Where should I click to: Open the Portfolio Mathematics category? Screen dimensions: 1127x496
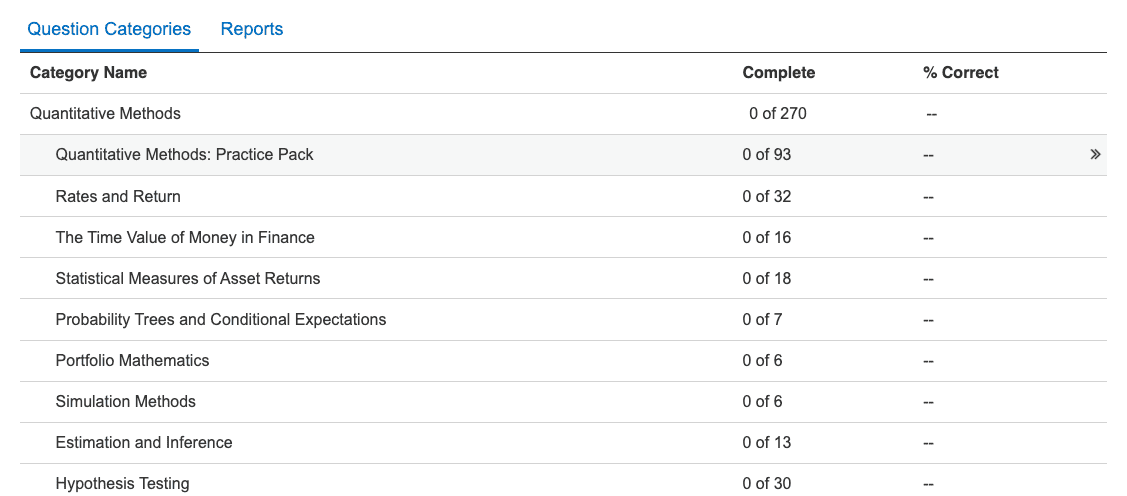pyautogui.click(x=132, y=360)
